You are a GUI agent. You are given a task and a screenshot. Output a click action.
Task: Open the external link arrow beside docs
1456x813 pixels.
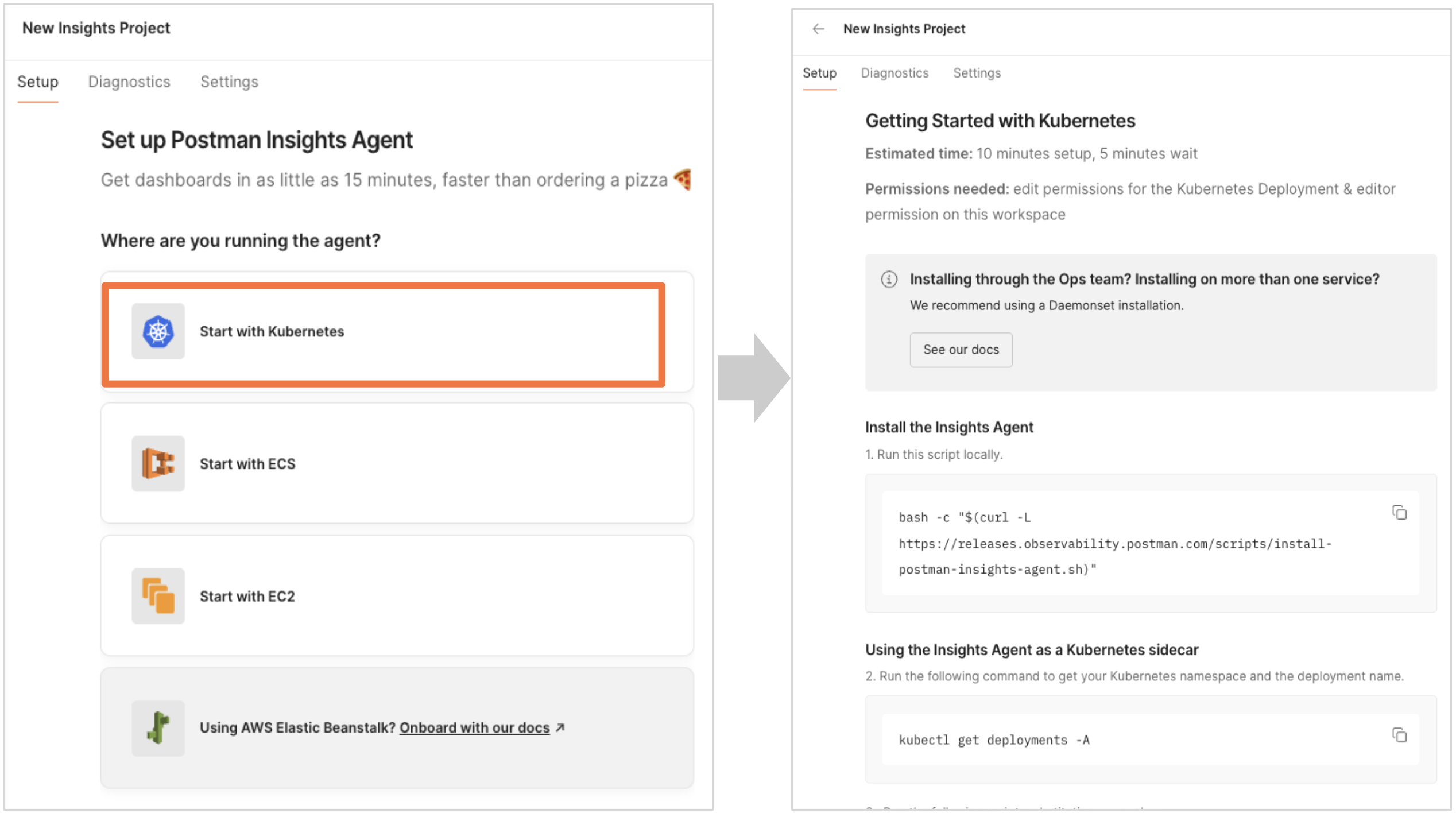[561, 727]
